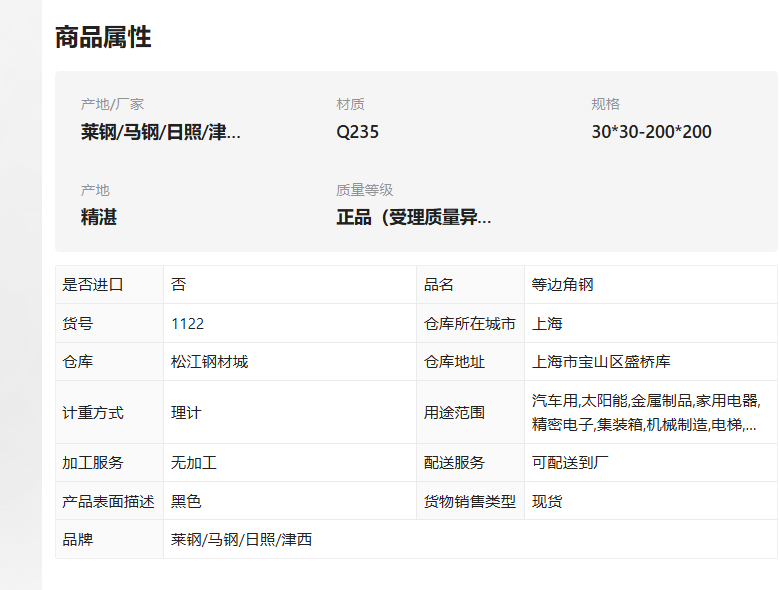Click surface description value 黑色
Viewport: 780px width, 590px height.
[x=186, y=501]
